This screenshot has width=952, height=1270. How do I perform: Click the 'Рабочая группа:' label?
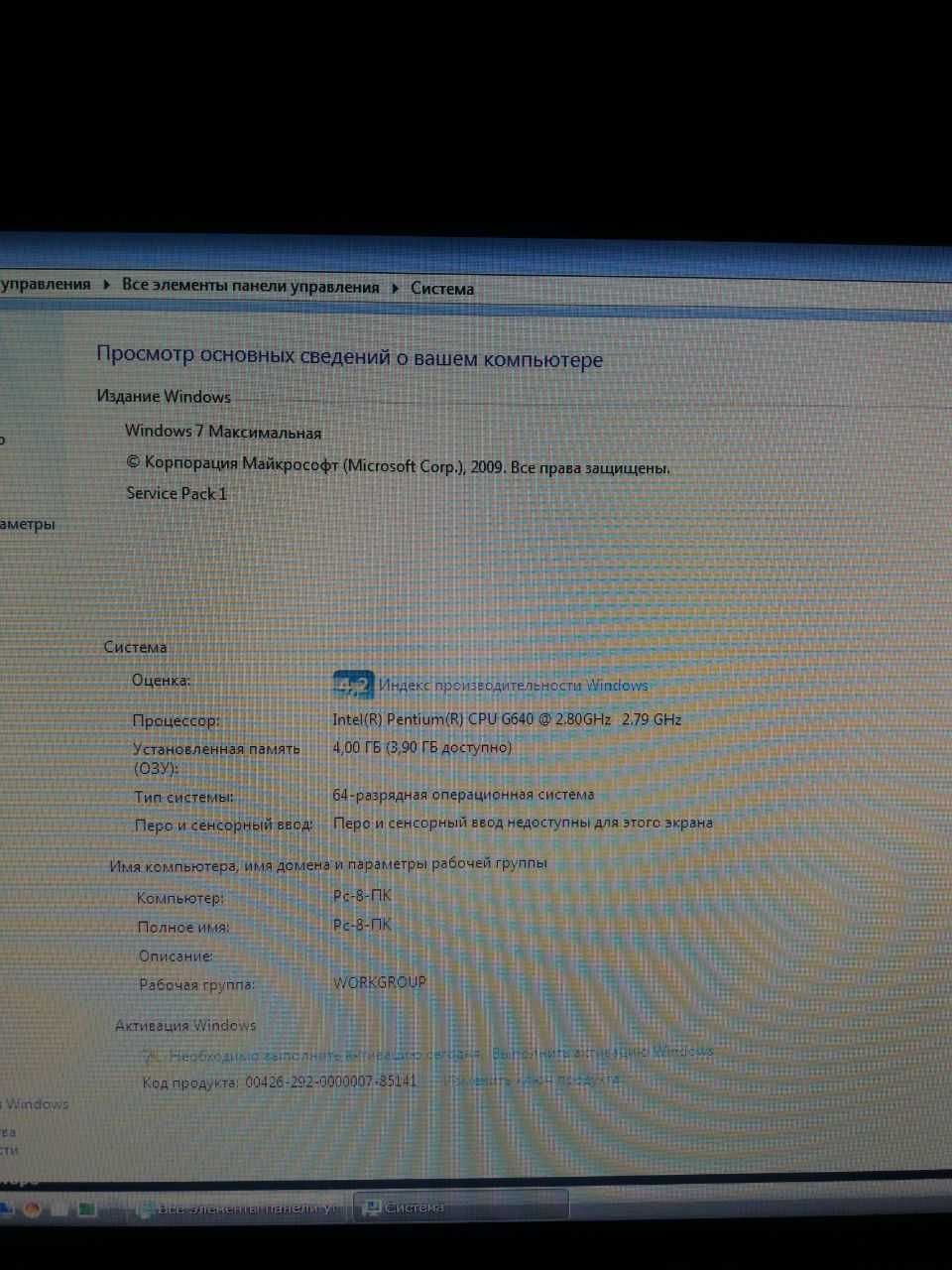[x=197, y=985]
